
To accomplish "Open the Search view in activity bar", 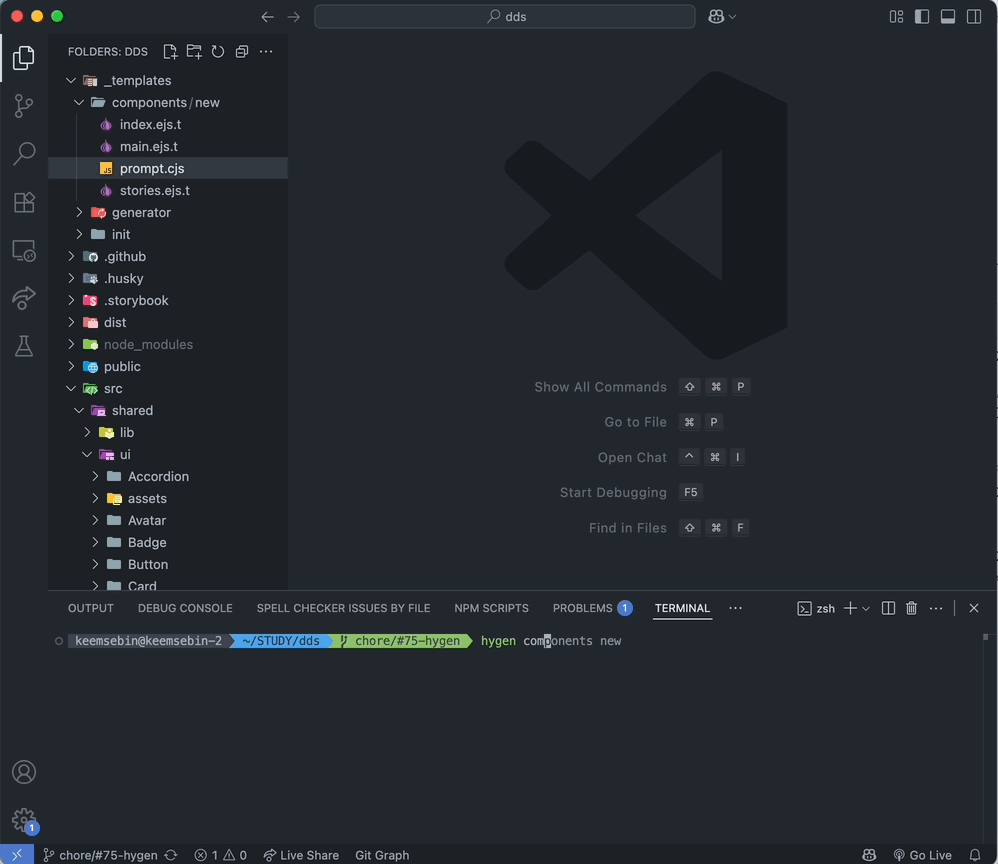I will pyautogui.click(x=24, y=153).
